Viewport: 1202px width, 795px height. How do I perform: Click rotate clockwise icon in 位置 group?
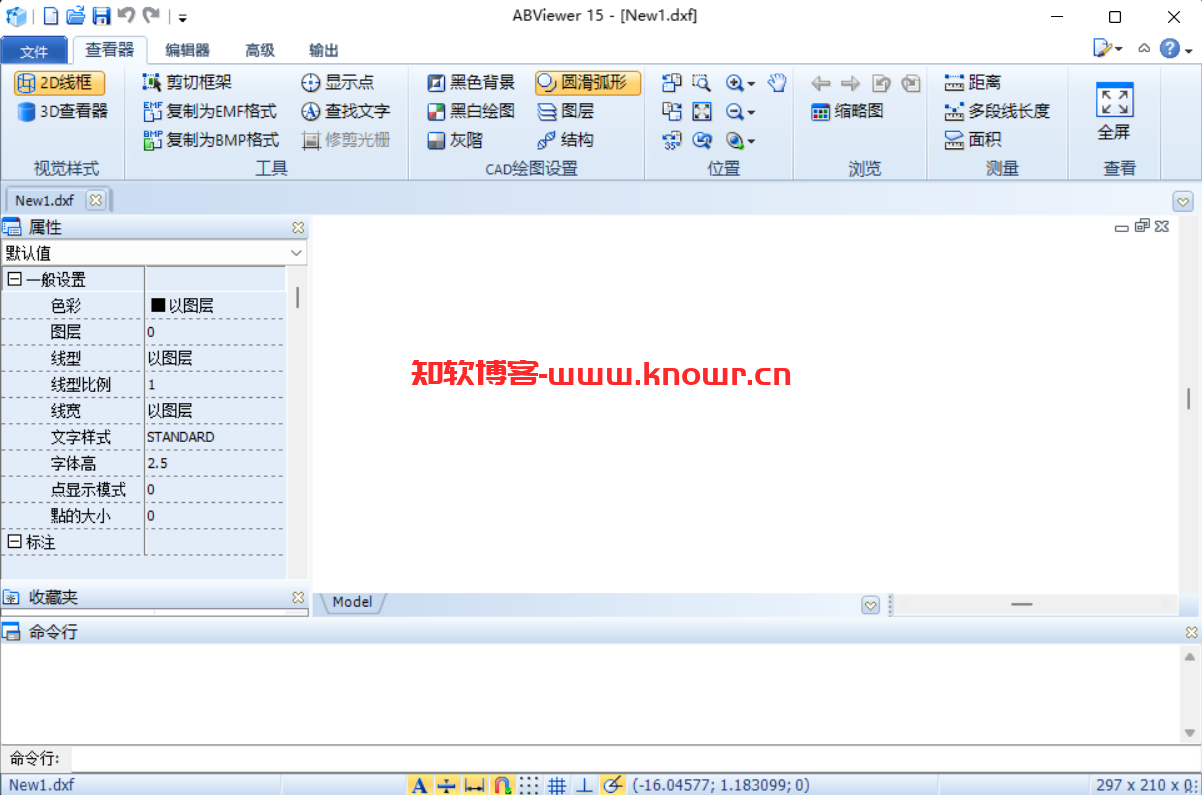[672, 111]
